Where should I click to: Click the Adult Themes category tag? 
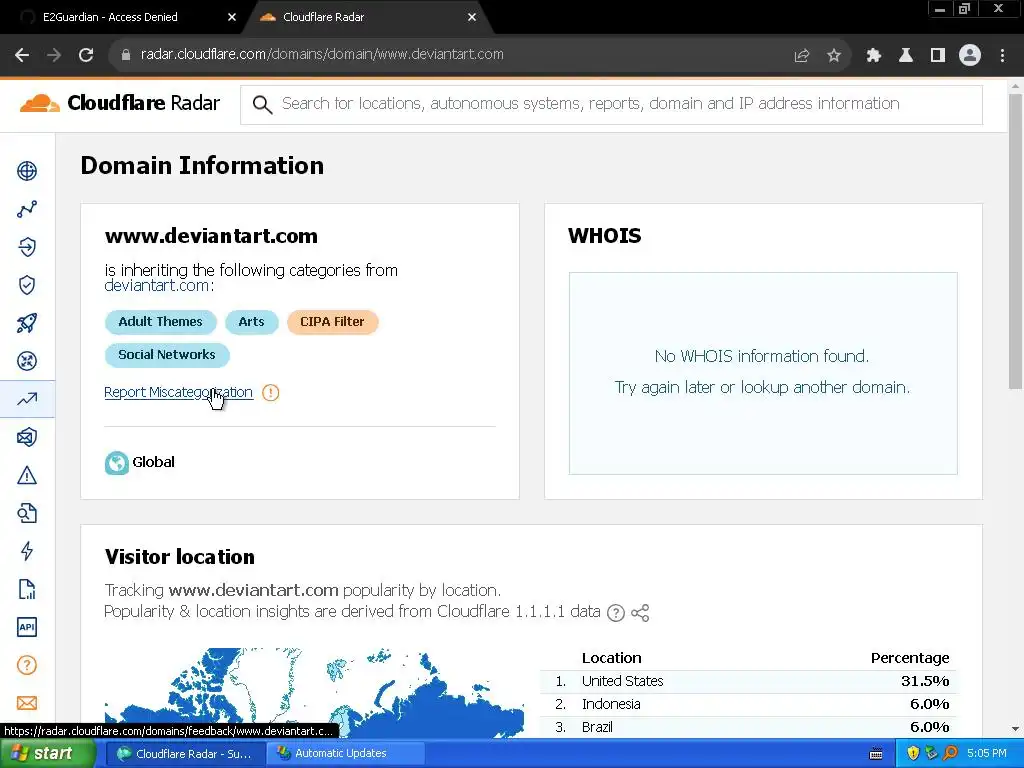click(161, 322)
